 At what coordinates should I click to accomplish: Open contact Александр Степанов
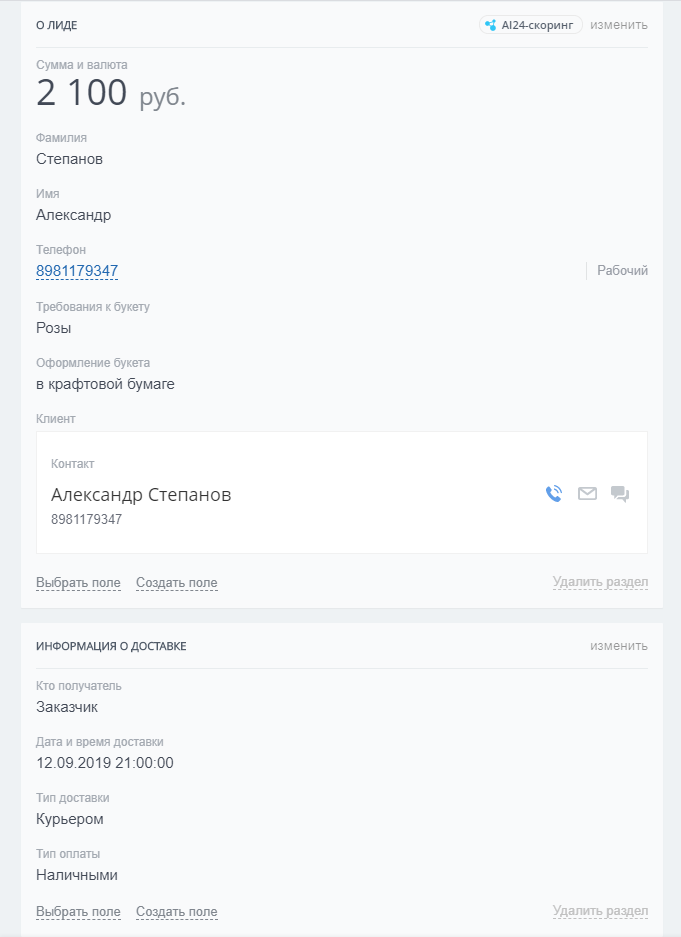(141, 495)
